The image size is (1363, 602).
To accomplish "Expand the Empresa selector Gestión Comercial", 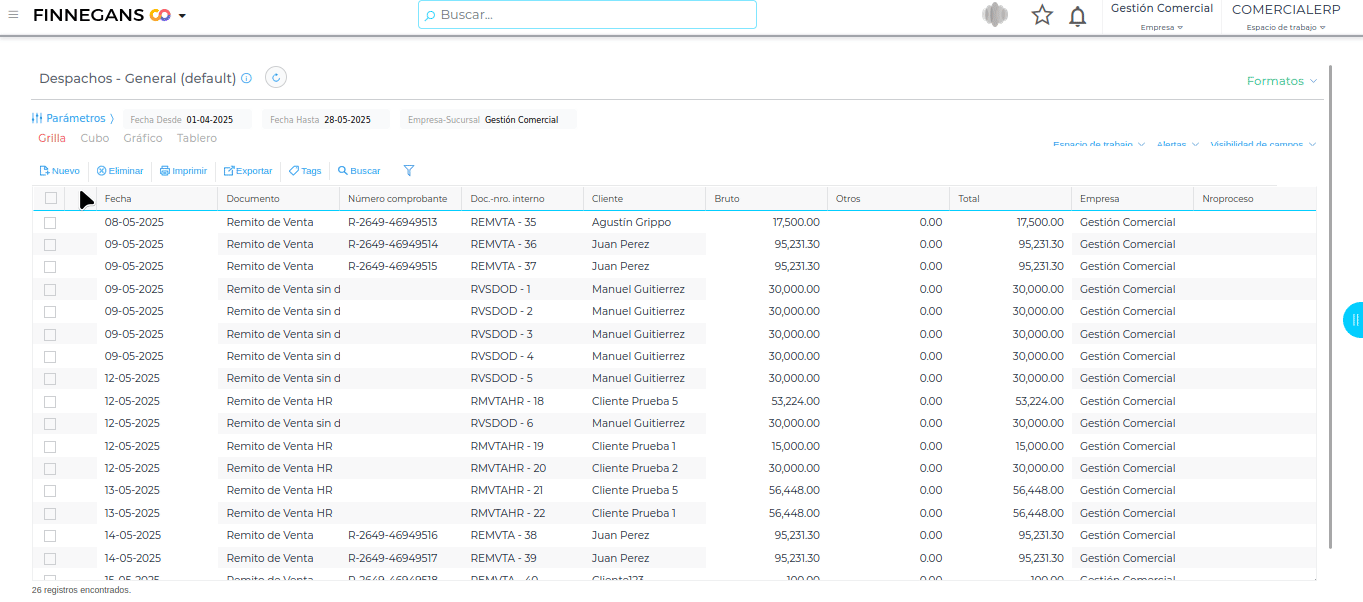I will tap(1162, 17).
